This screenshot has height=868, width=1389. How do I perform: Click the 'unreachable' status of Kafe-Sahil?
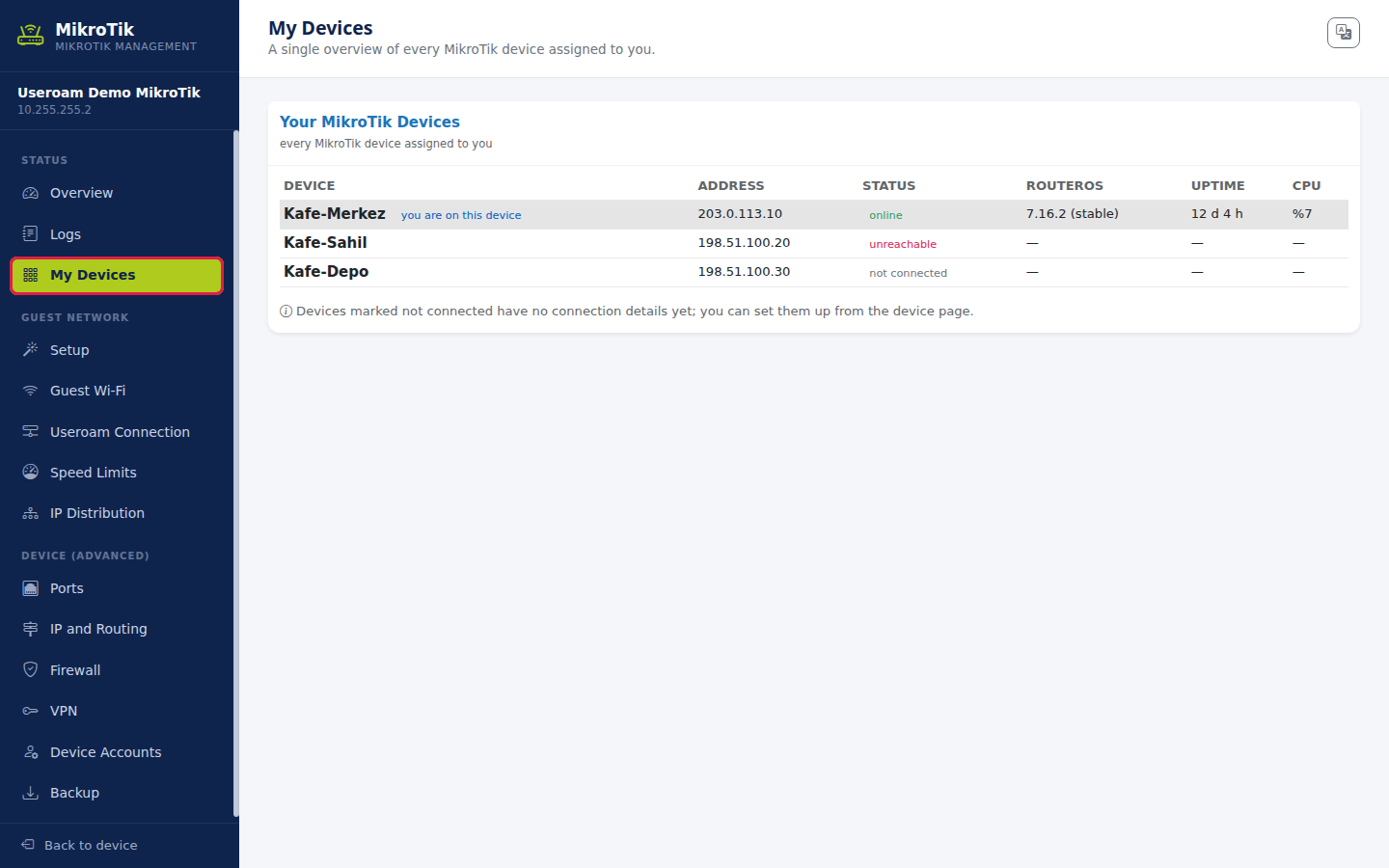tap(903, 244)
